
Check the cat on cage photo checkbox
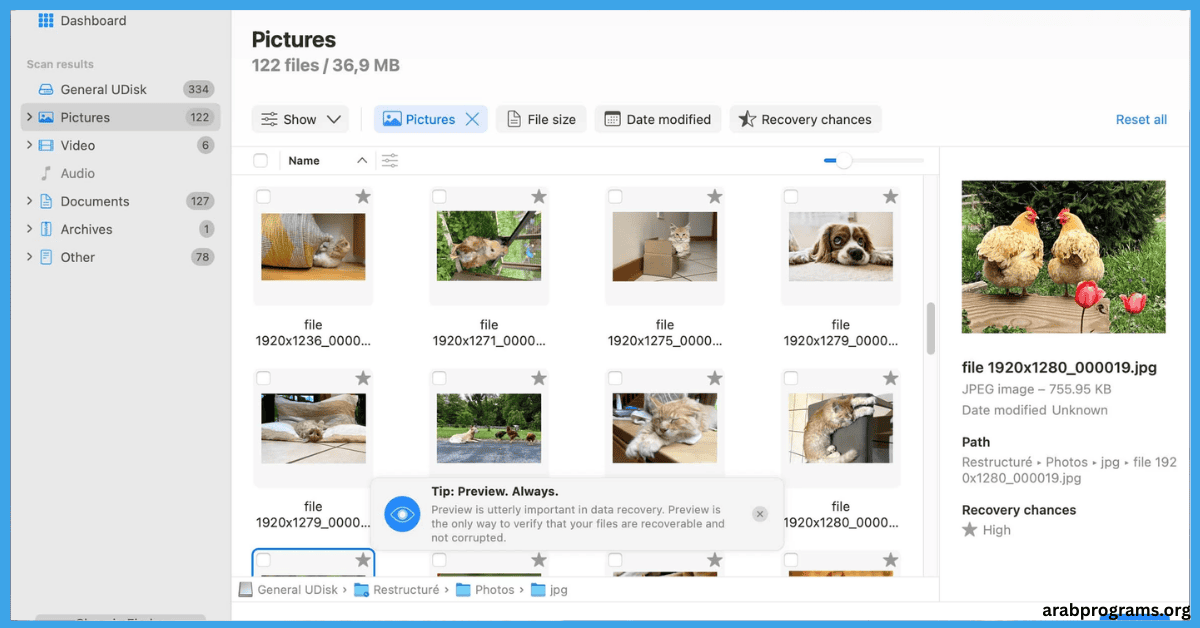[791, 378]
